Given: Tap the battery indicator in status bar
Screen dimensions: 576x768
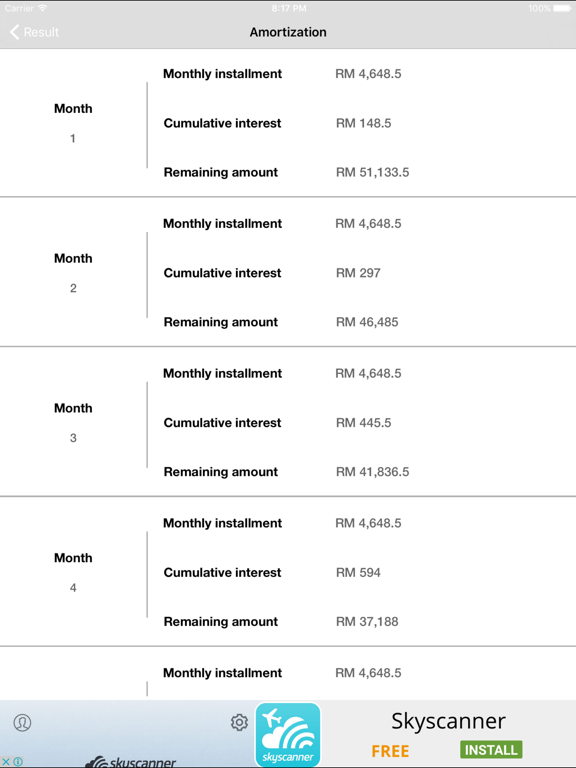Looking at the screenshot, I should pyautogui.click(x=562, y=8).
